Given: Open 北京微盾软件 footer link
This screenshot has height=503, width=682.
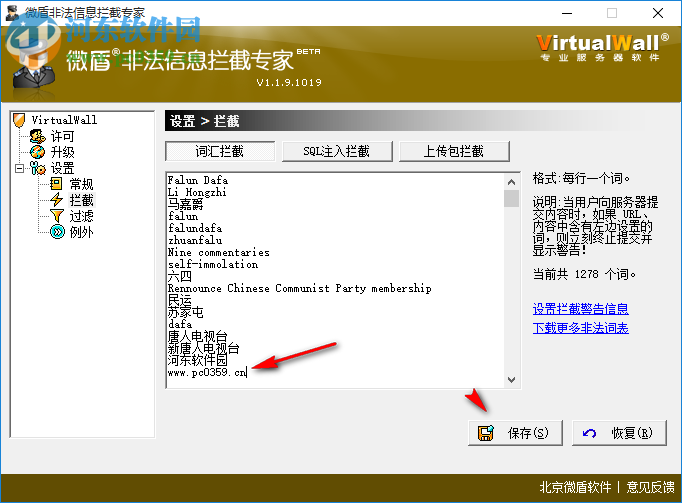Looking at the screenshot, I should coord(575,487).
